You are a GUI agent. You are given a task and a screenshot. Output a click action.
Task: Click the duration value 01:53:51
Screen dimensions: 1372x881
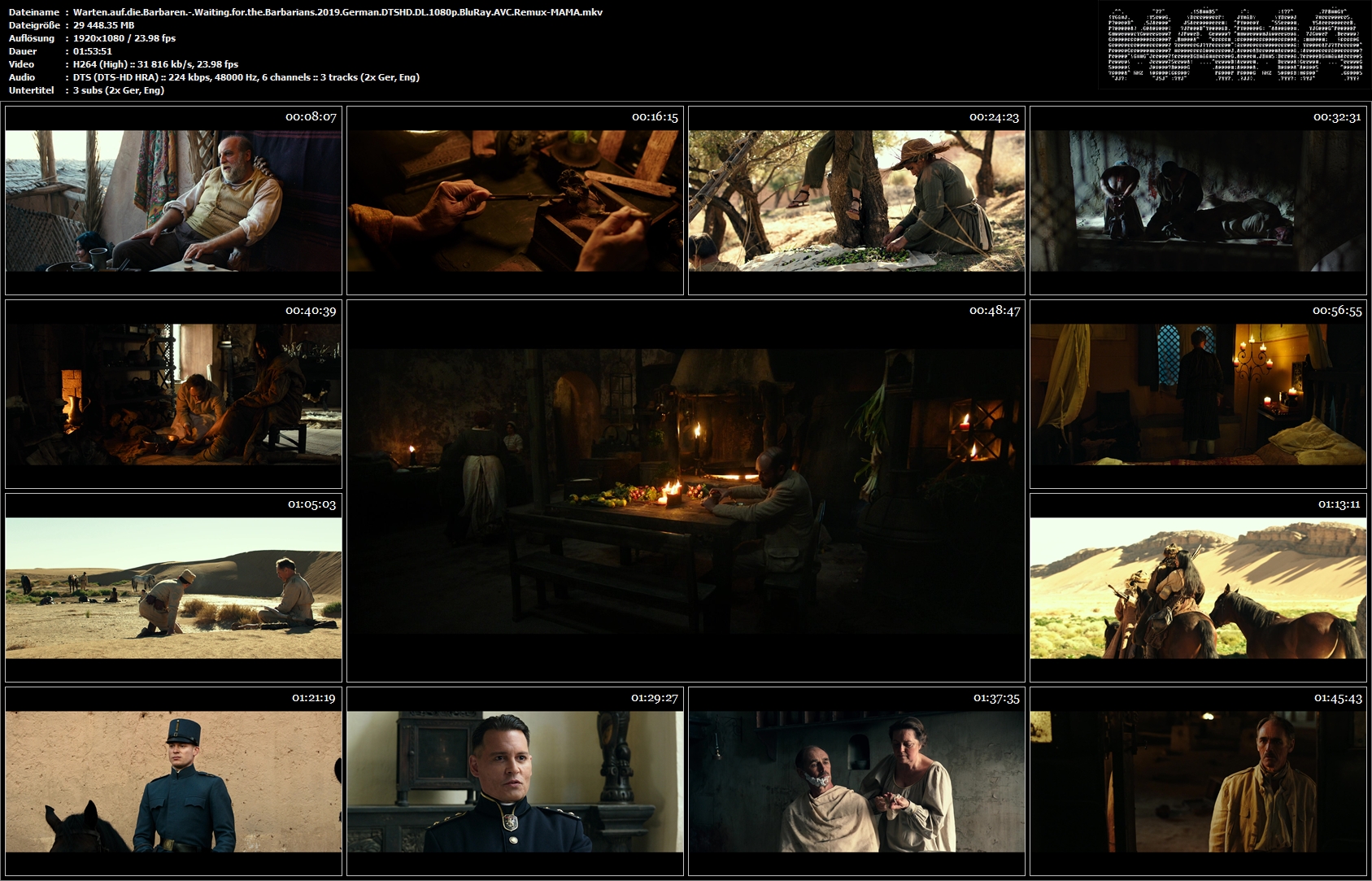pos(93,51)
